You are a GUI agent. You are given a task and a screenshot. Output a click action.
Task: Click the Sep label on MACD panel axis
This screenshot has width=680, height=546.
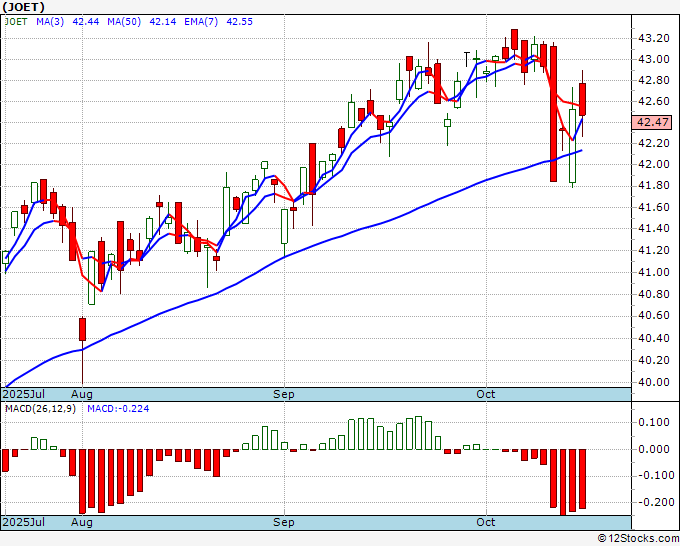284,522
